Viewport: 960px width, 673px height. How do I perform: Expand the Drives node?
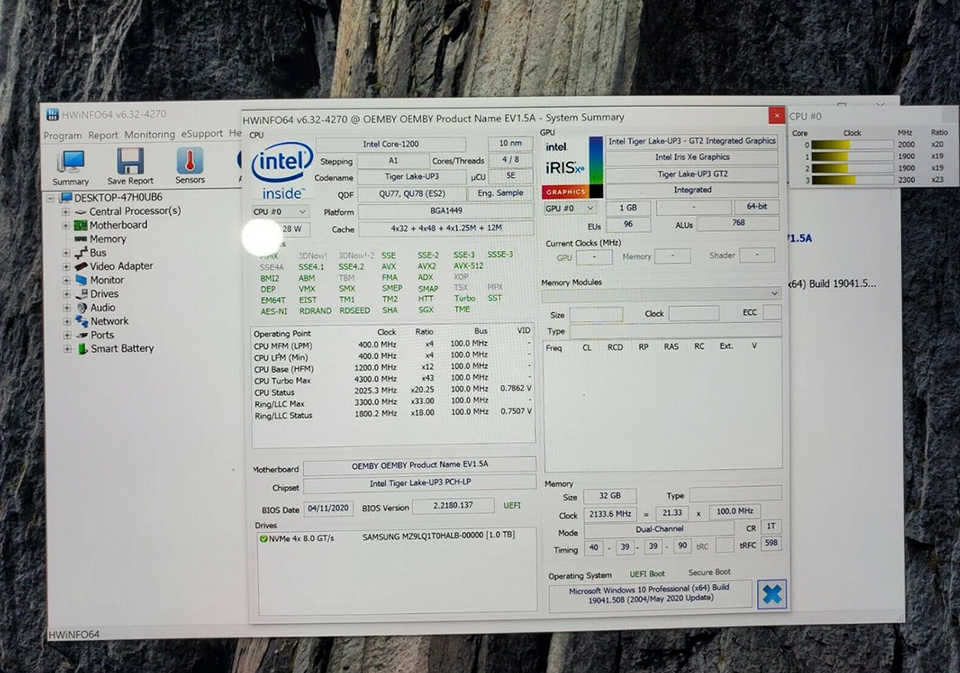coord(67,294)
